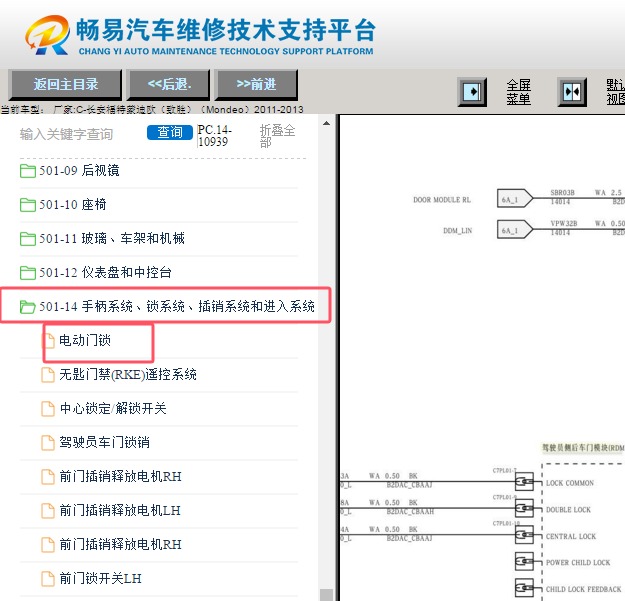Open 前门插销释放电机LH document
625x601 pixels.
click(x=120, y=510)
